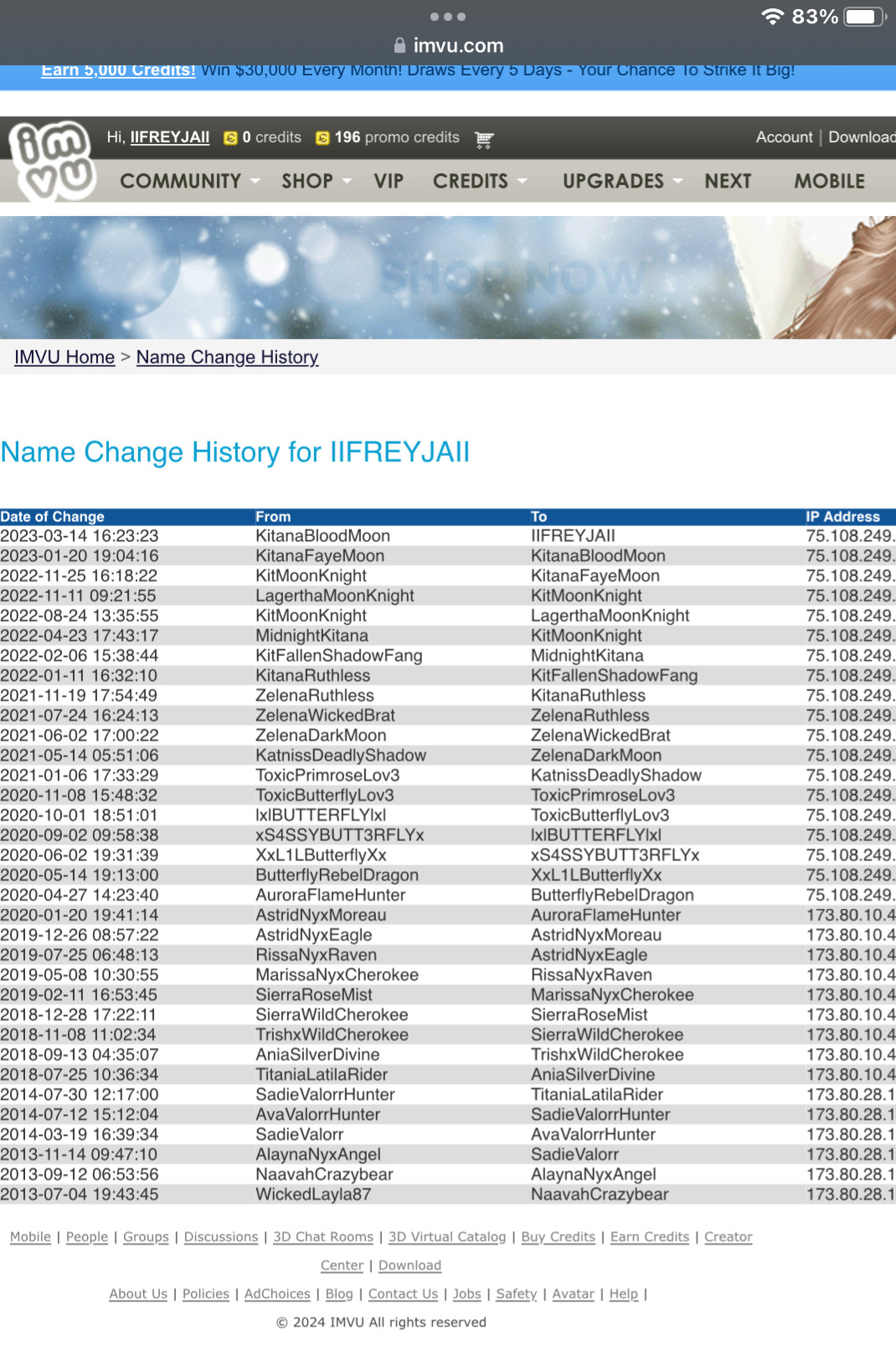Click the IIFREYJAII username link
The height and width of the screenshot is (1357, 896).
pyautogui.click(x=170, y=137)
